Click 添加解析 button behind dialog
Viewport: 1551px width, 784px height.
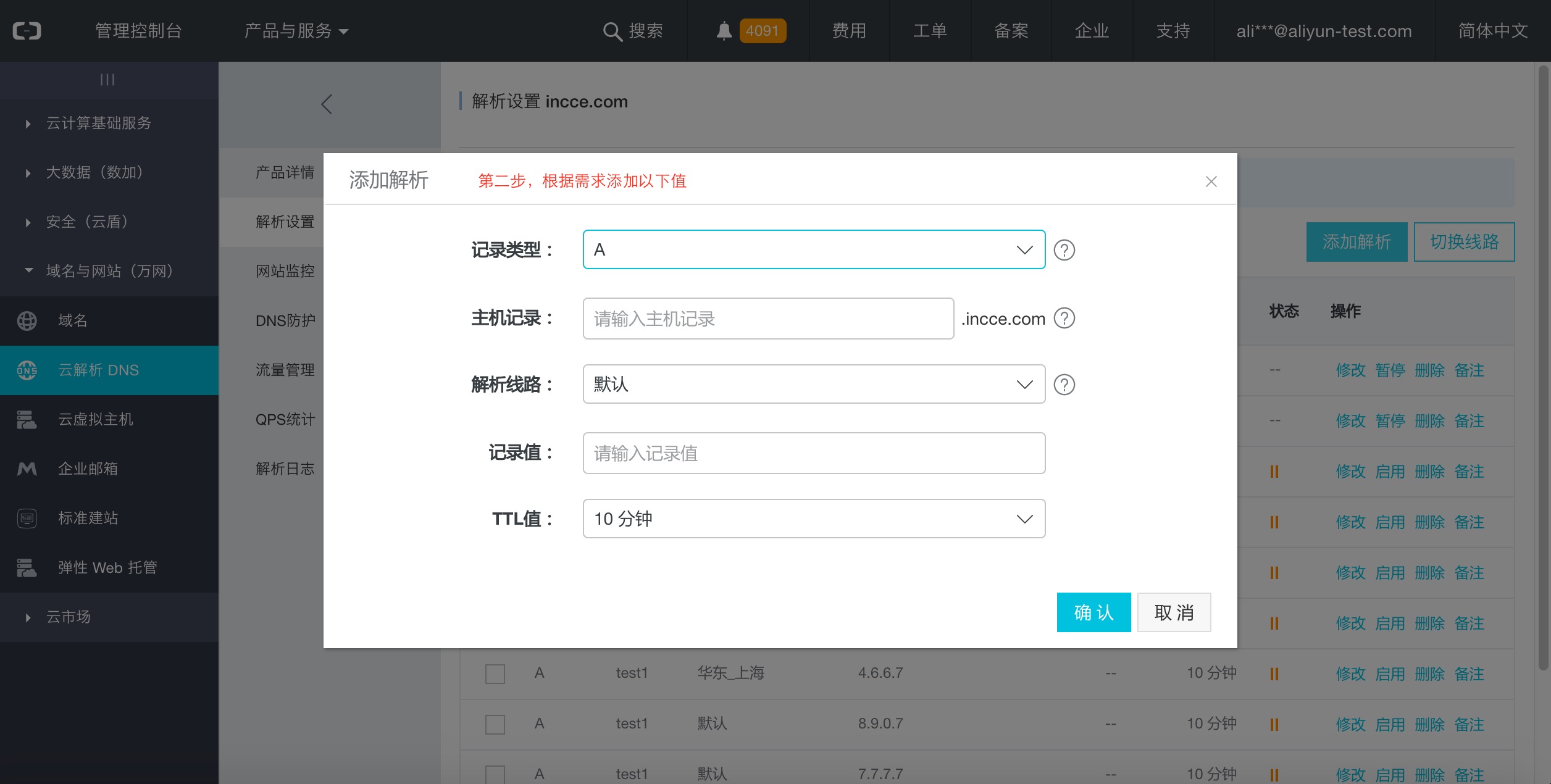point(1357,242)
